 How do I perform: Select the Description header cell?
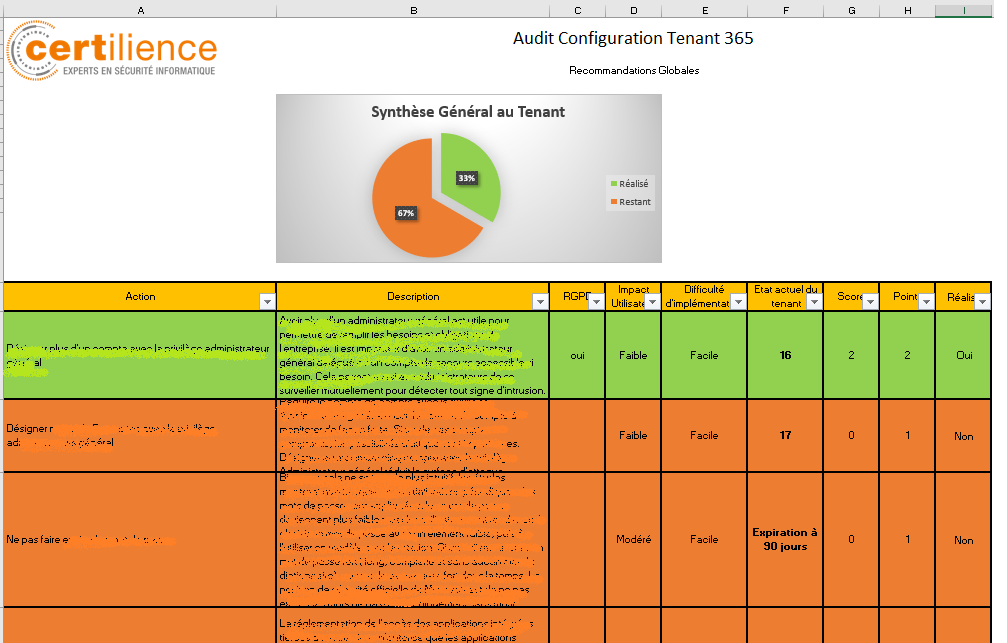pyautogui.click(x=413, y=297)
